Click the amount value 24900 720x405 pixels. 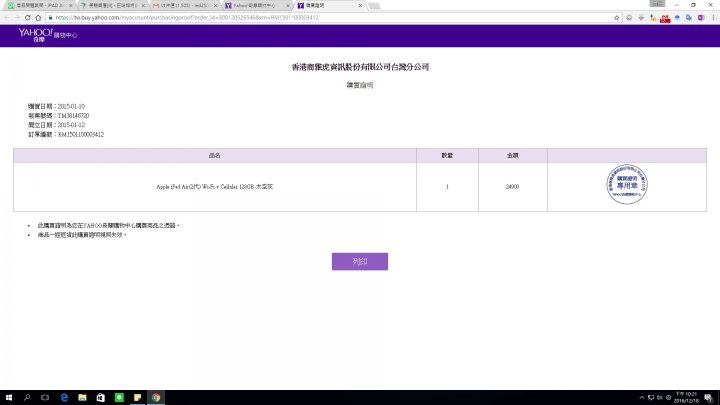coord(512,187)
